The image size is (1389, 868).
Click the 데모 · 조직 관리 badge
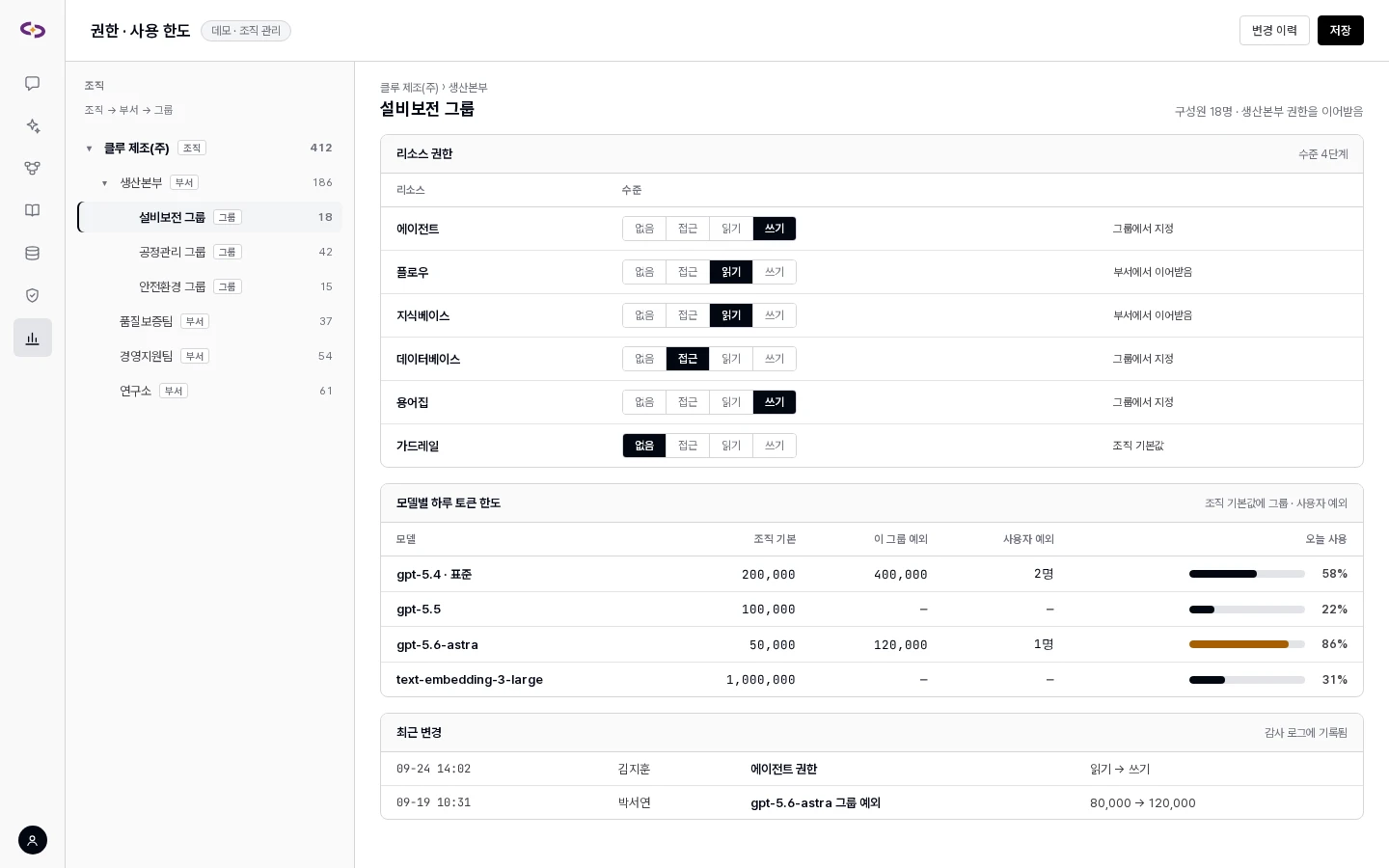(246, 31)
